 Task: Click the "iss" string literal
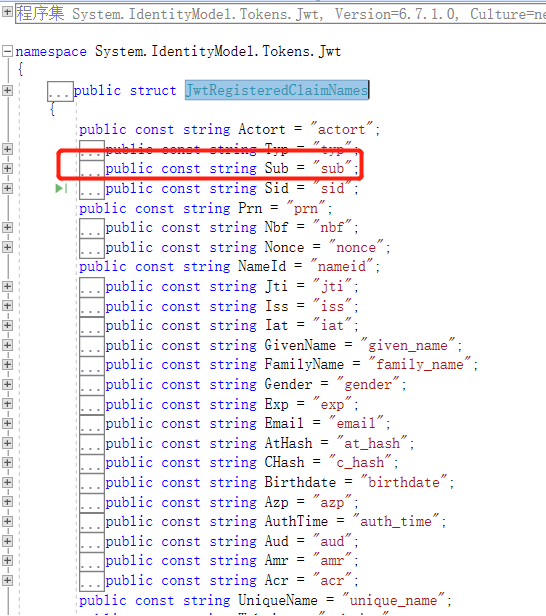(332, 306)
